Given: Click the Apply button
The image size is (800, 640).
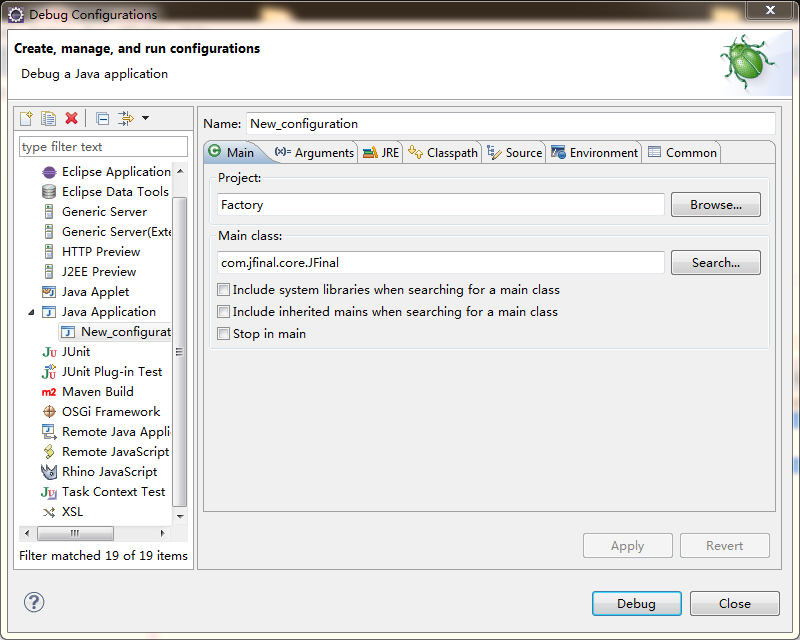Looking at the screenshot, I should pyautogui.click(x=628, y=546).
